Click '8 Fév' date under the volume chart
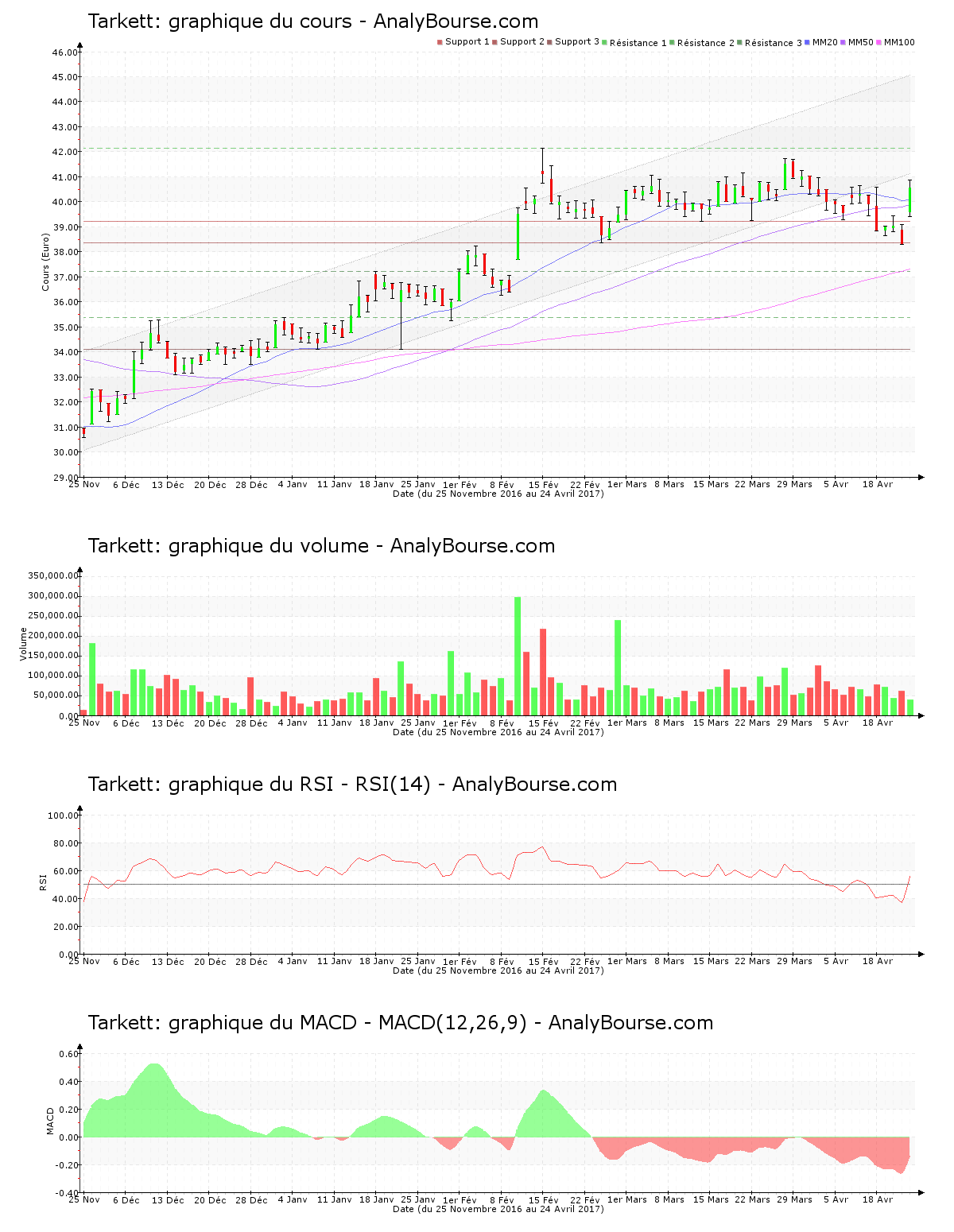Image resolution: width=954 pixels, height=1232 pixels. pos(502,723)
